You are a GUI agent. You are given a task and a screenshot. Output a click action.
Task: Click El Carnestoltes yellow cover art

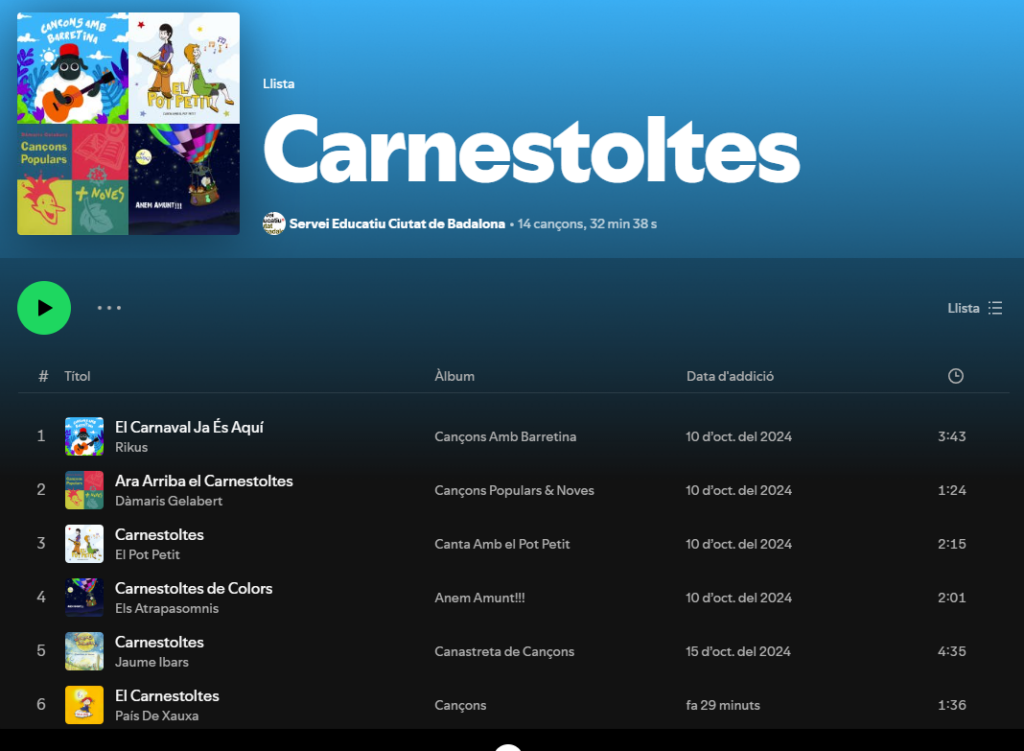pyautogui.click(x=84, y=705)
